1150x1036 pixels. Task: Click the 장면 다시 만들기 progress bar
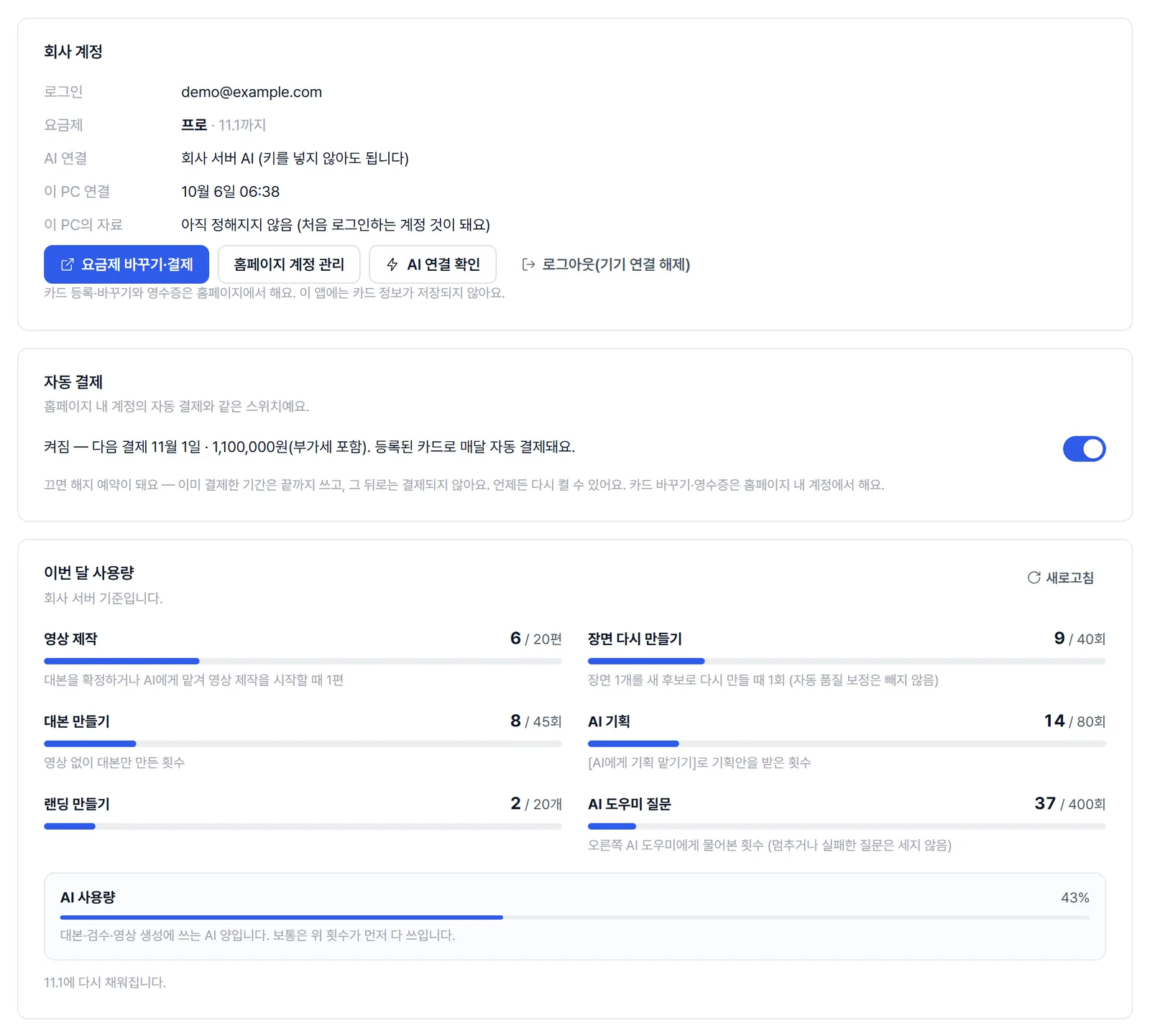pyautogui.click(x=847, y=661)
